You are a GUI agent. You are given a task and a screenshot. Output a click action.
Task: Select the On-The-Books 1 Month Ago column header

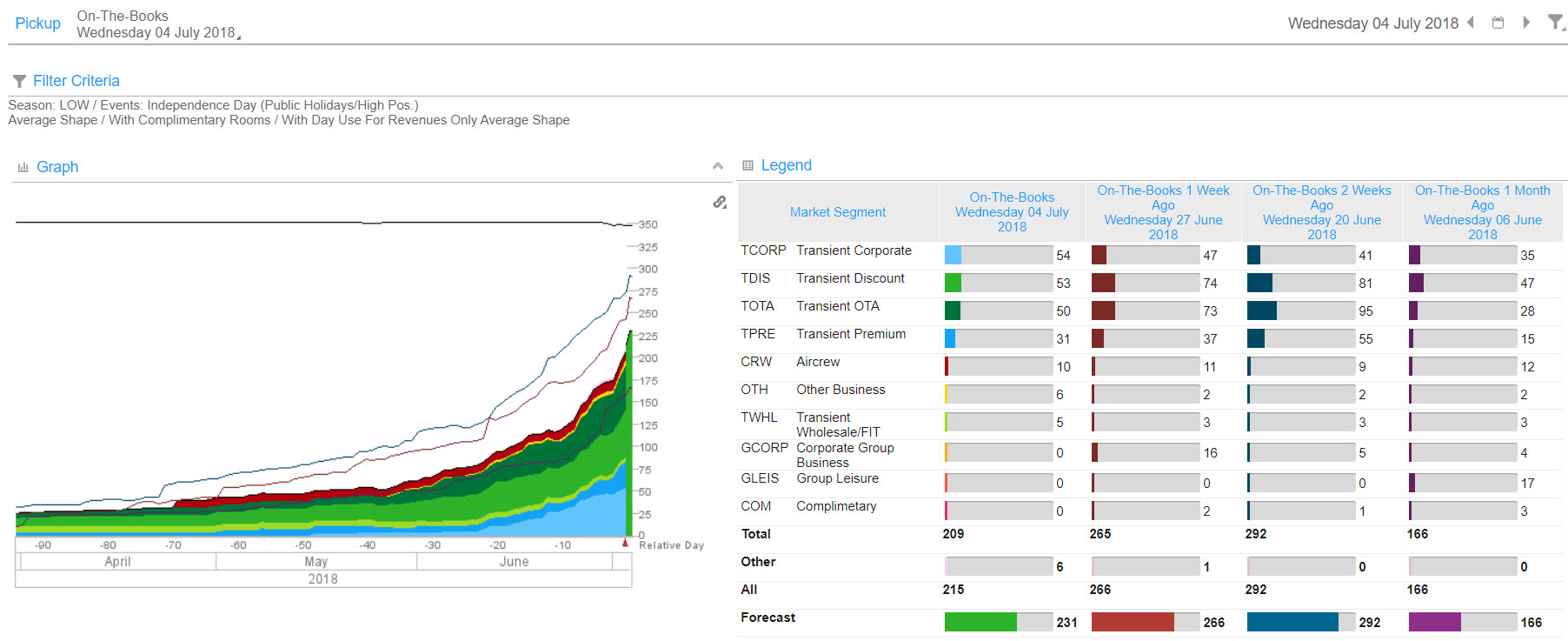(1482, 212)
